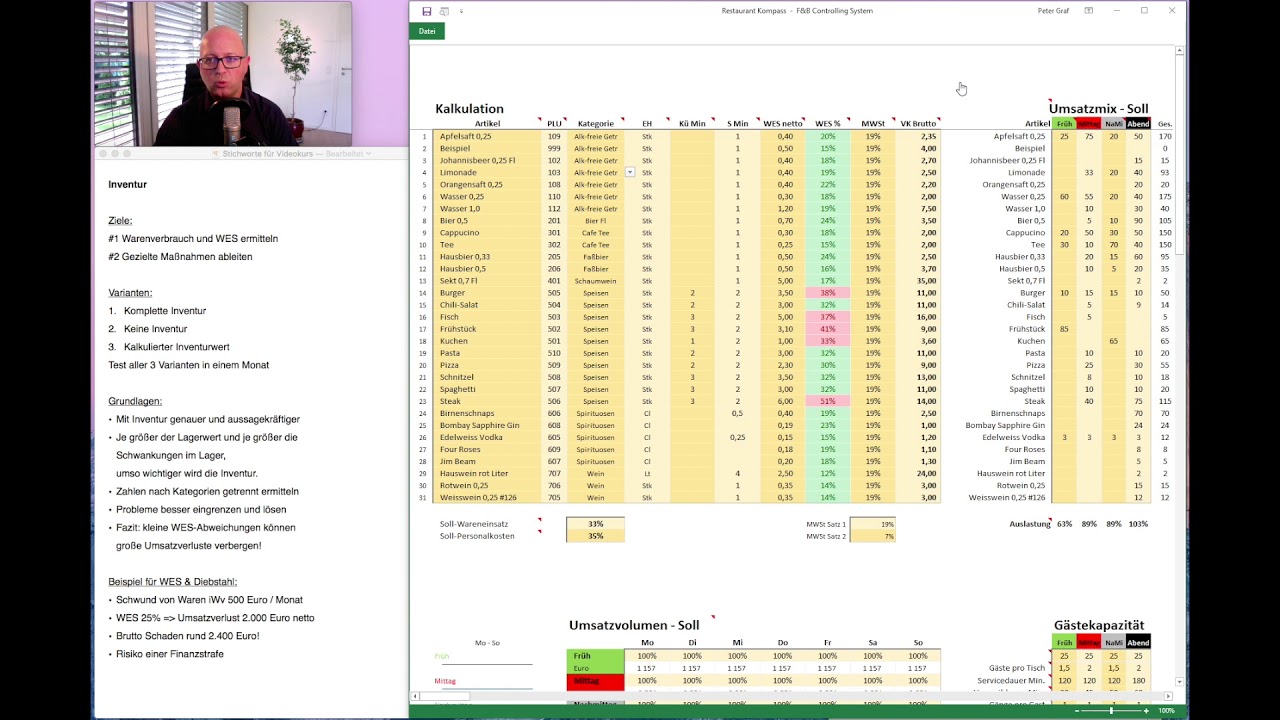
Task: Click the print preview icon beside Save
Action: coord(444,11)
